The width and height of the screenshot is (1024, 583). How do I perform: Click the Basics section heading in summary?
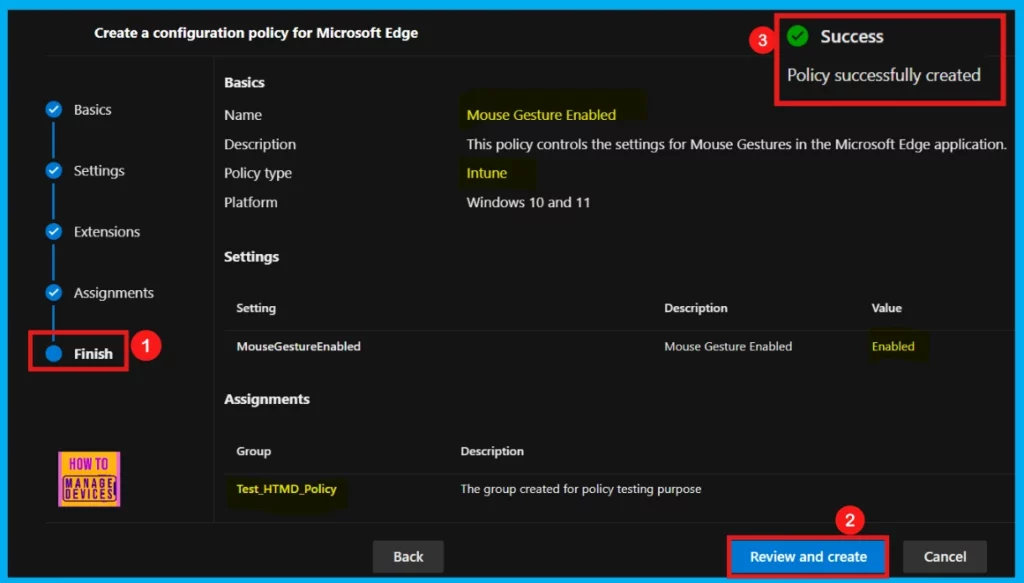pos(244,82)
